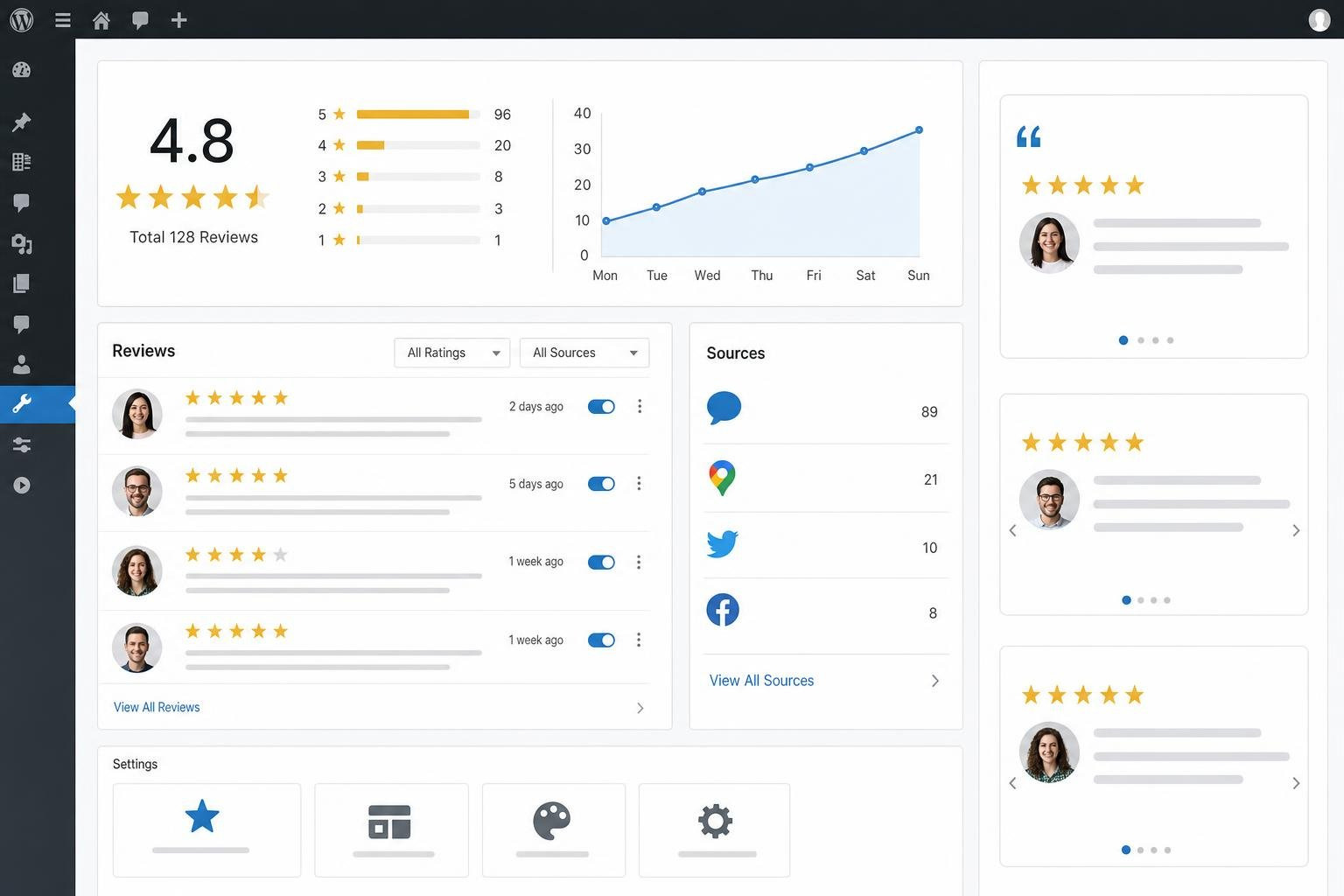Click the View All Sources link
Screen dimensions: 1344x896
click(761, 681)
